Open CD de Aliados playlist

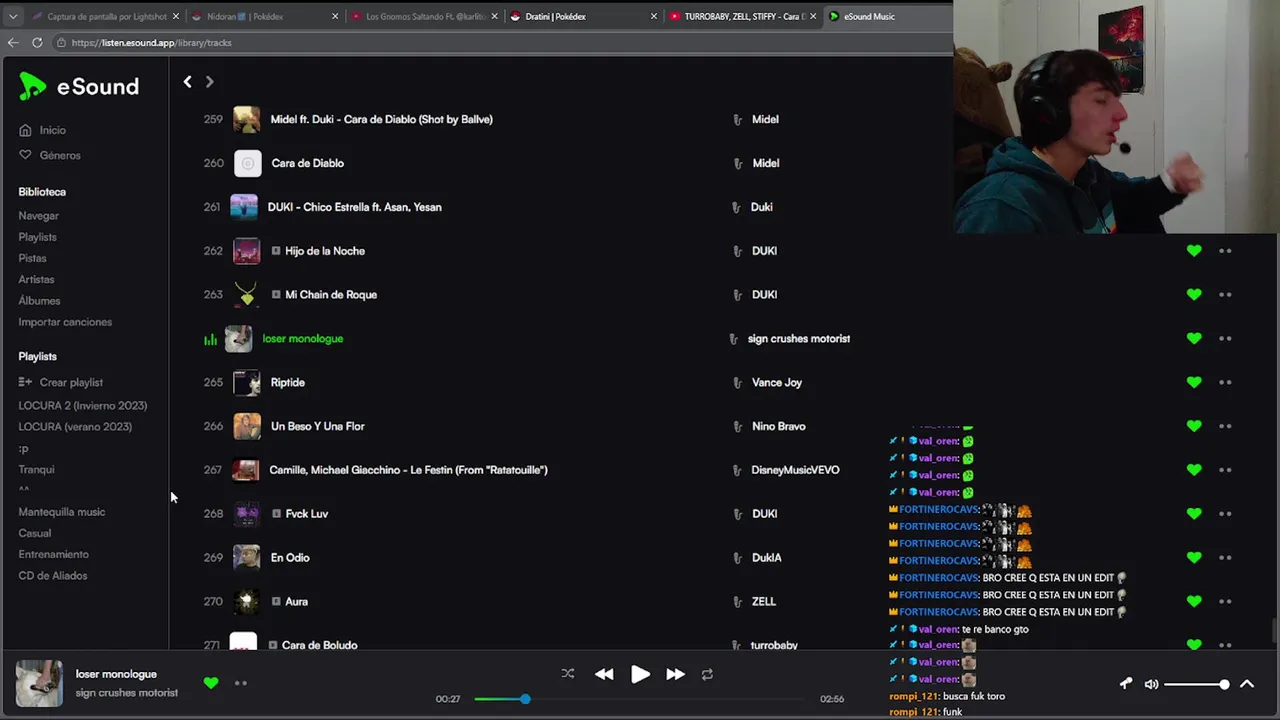tap(52, 576)
